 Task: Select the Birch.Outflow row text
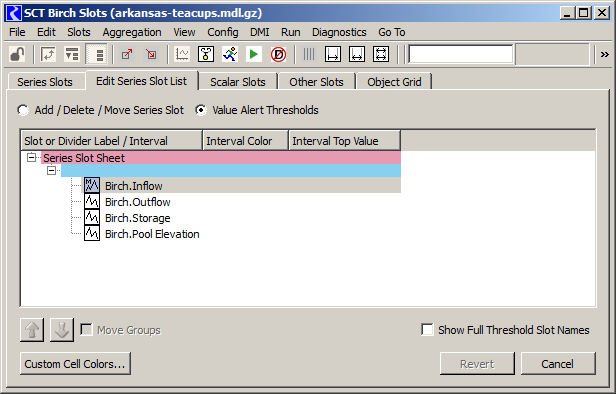pos(138,202)
